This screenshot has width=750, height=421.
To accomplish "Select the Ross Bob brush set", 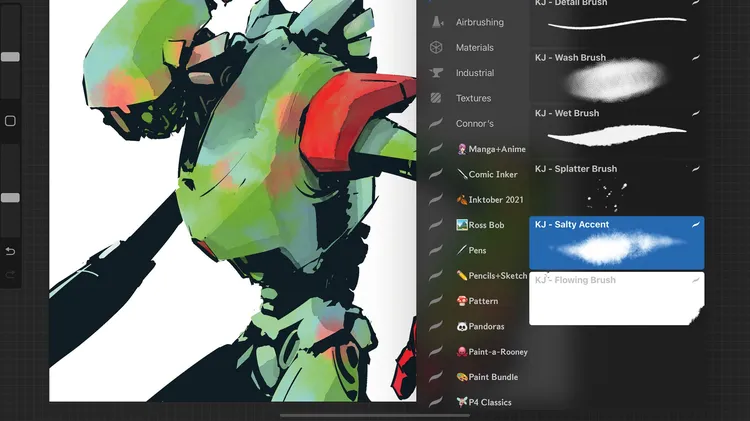I will point(480,225).
